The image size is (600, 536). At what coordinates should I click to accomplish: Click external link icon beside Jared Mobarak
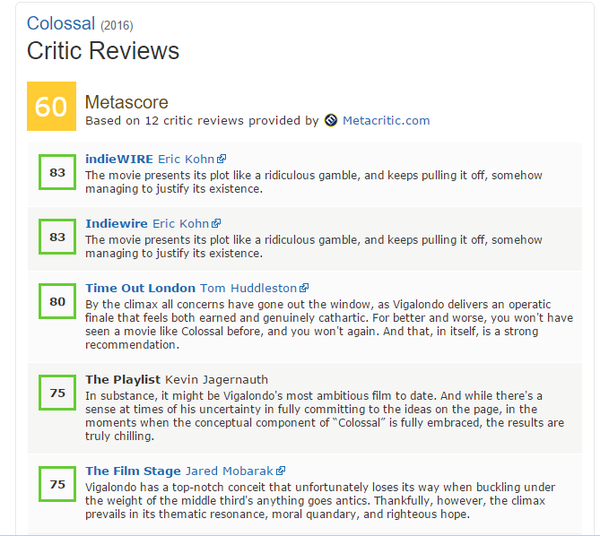281,471
